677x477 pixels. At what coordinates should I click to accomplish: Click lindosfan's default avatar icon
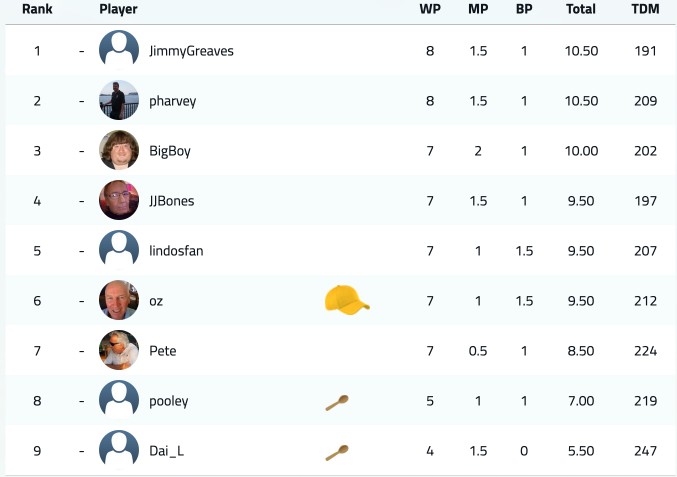[x=119, y=250]
